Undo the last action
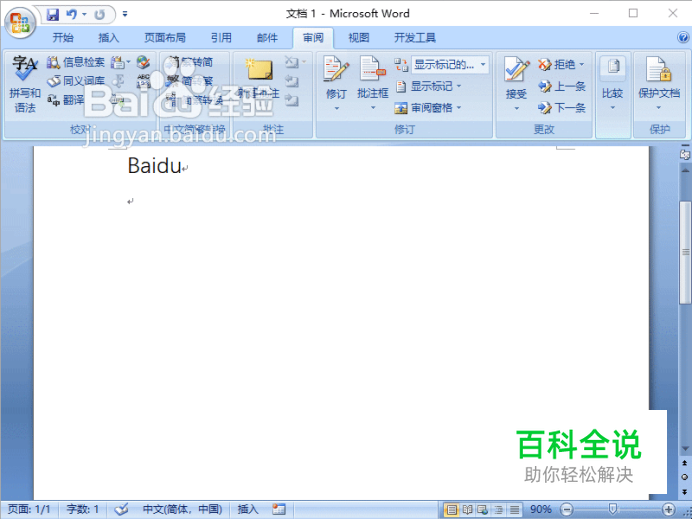Screen dimensions: 692x519 (71, 15)
